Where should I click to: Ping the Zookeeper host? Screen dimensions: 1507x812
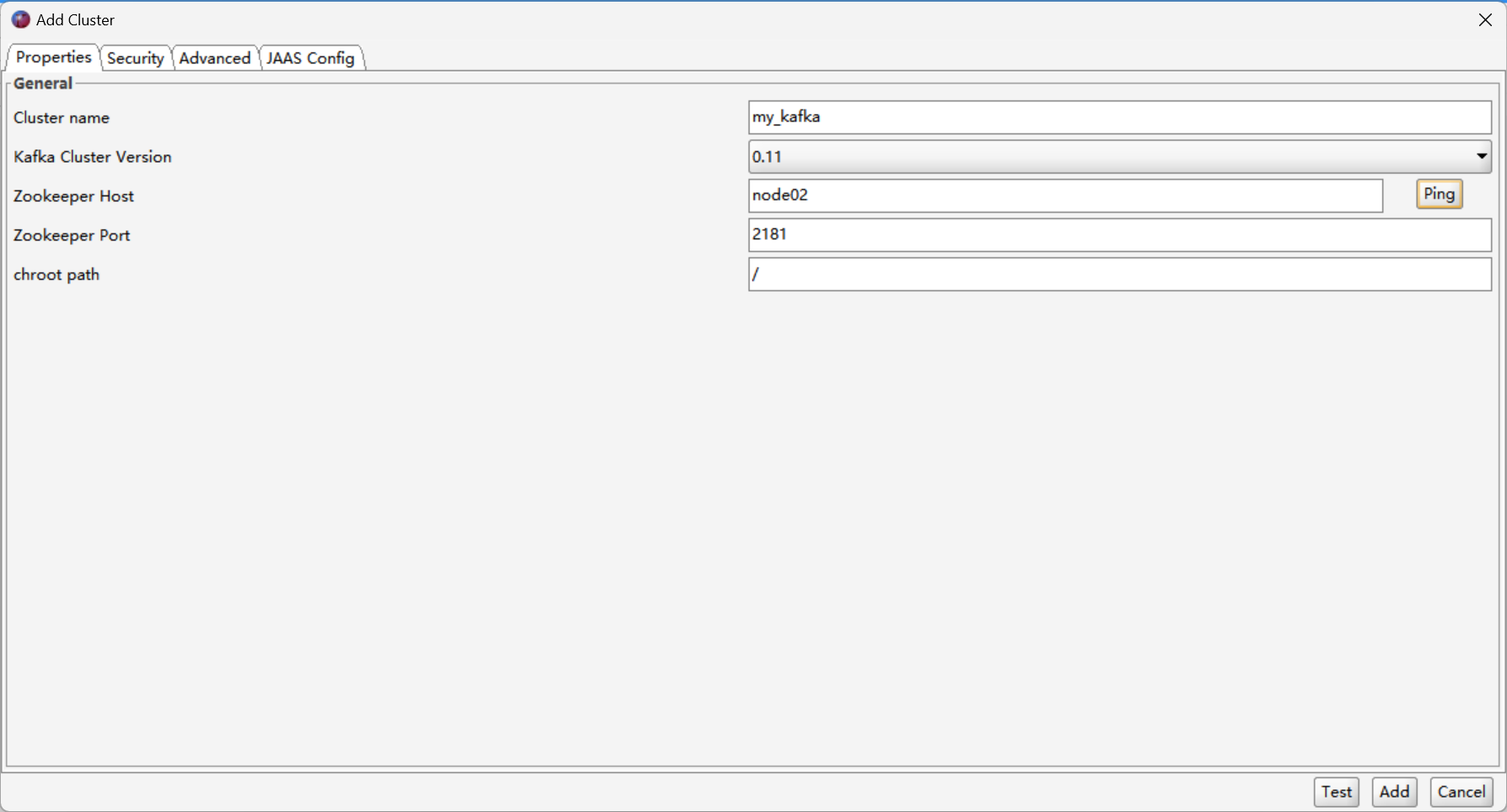coord(1439,194)
